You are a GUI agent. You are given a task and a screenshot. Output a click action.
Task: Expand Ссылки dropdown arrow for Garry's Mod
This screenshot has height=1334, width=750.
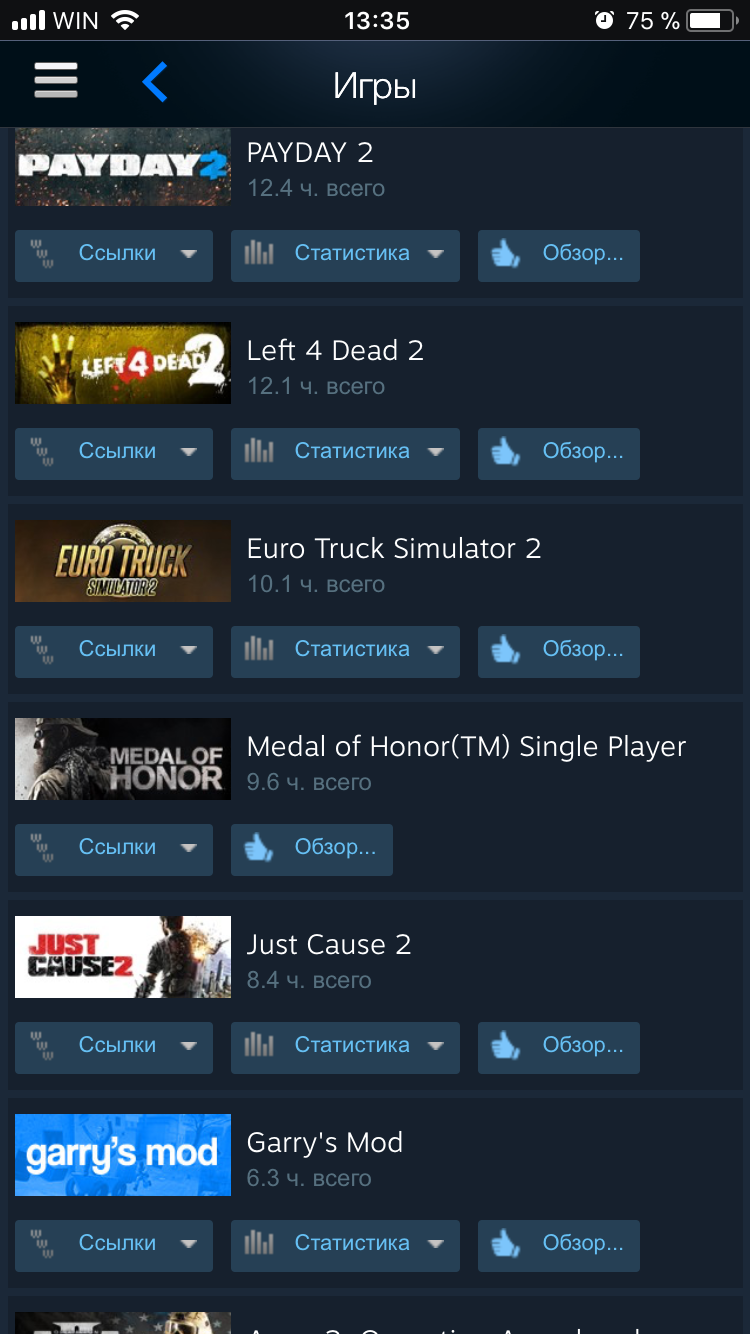188,1245
